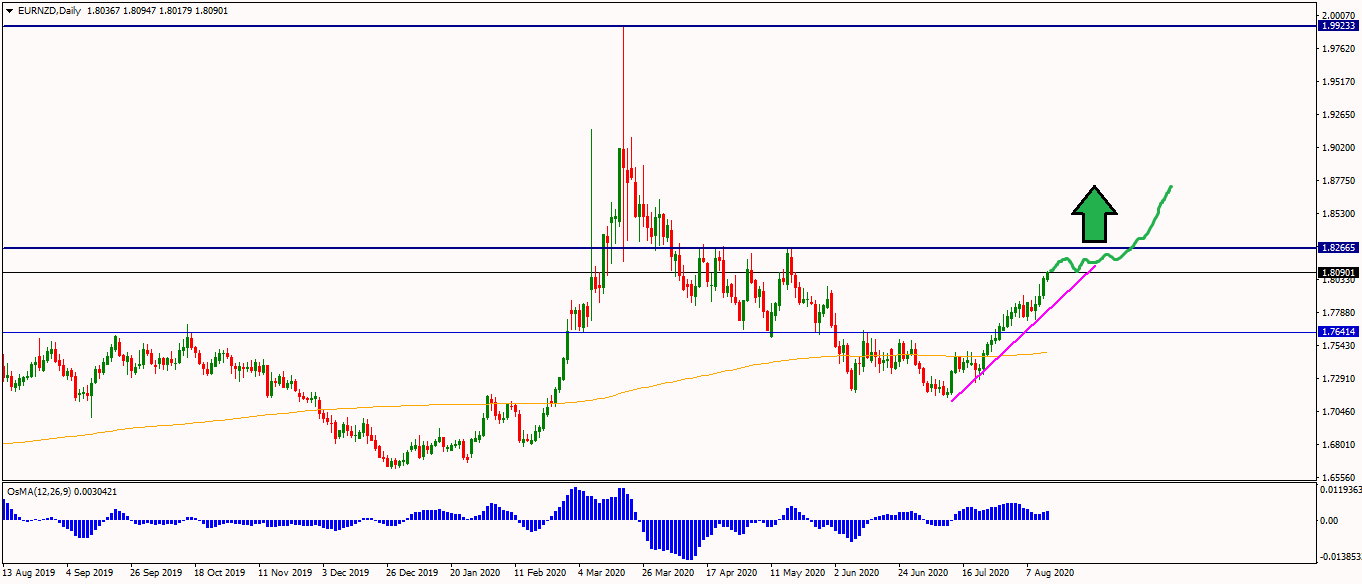This screenshot has width=1362, height=584.
Task: Click the 16 Jul 2020 date label
Action: pyautogui.click(x=988, y=574)
